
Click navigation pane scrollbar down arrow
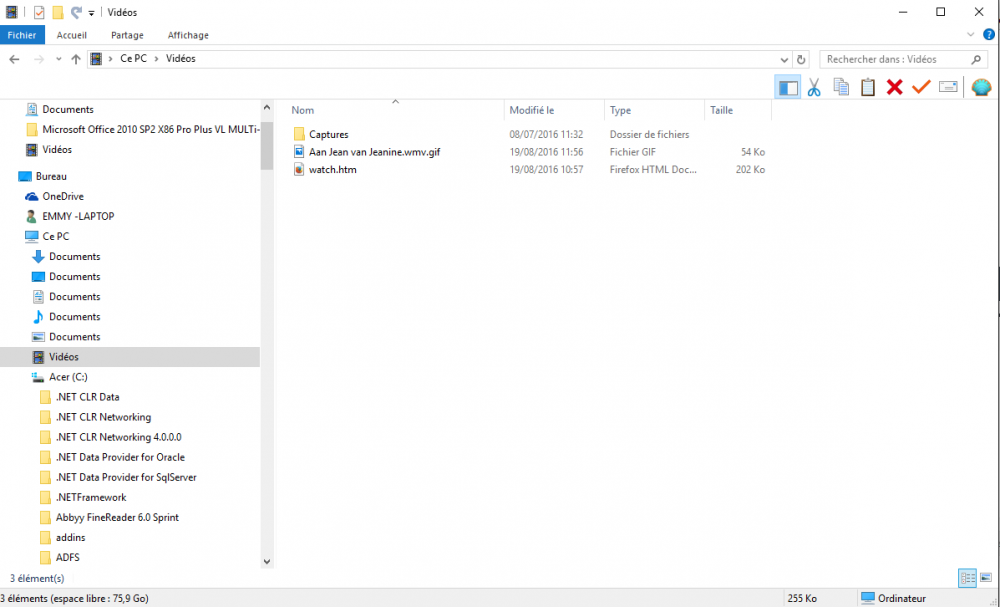point(267,562)
